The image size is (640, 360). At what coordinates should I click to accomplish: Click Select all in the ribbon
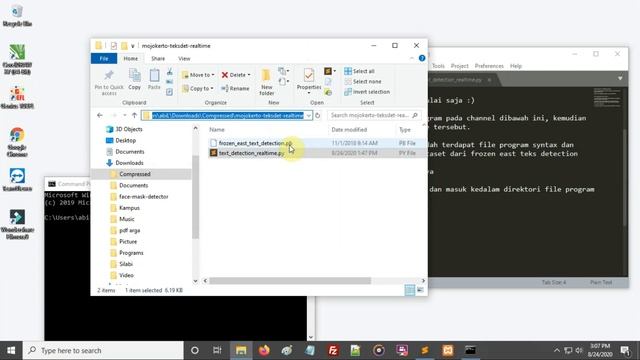(359, 71)
